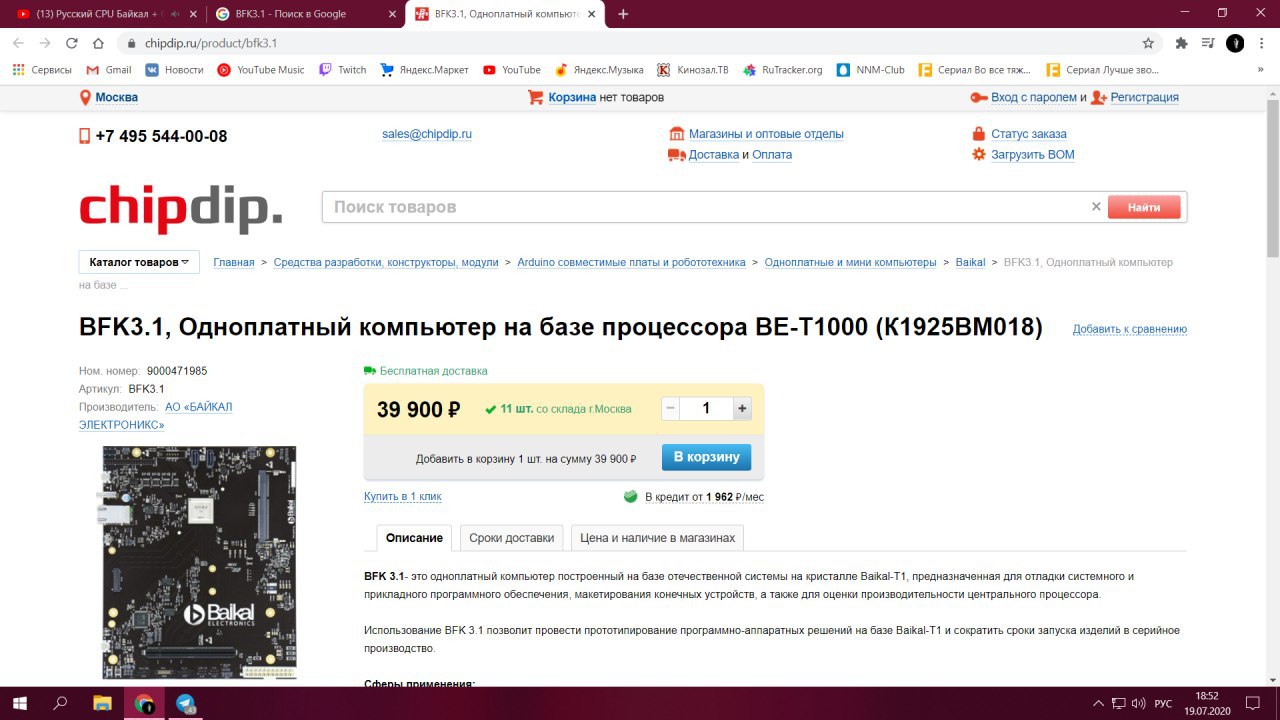Open Telegram from the taskbar
Viewport: 1280px width, 720px height.
[185, 703]
